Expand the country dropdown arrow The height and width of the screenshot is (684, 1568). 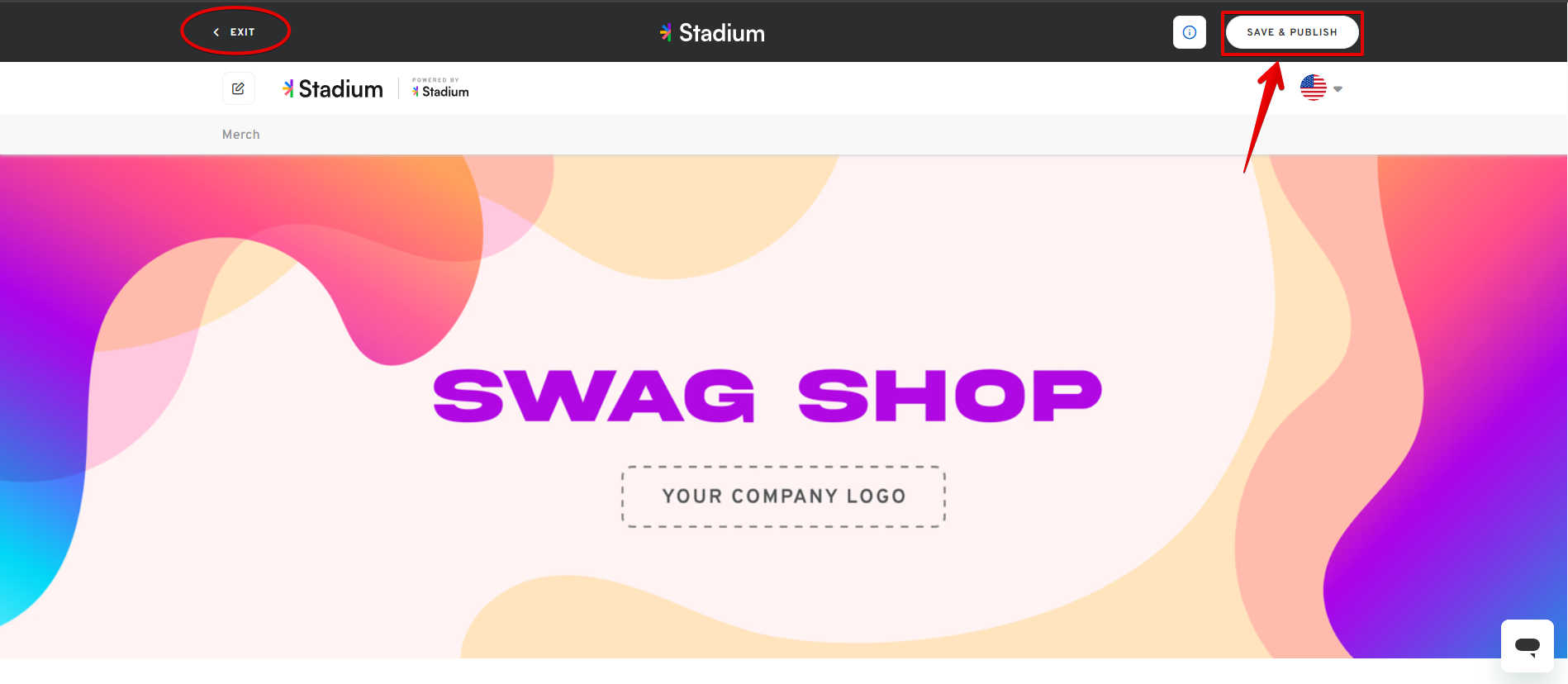1338,89
